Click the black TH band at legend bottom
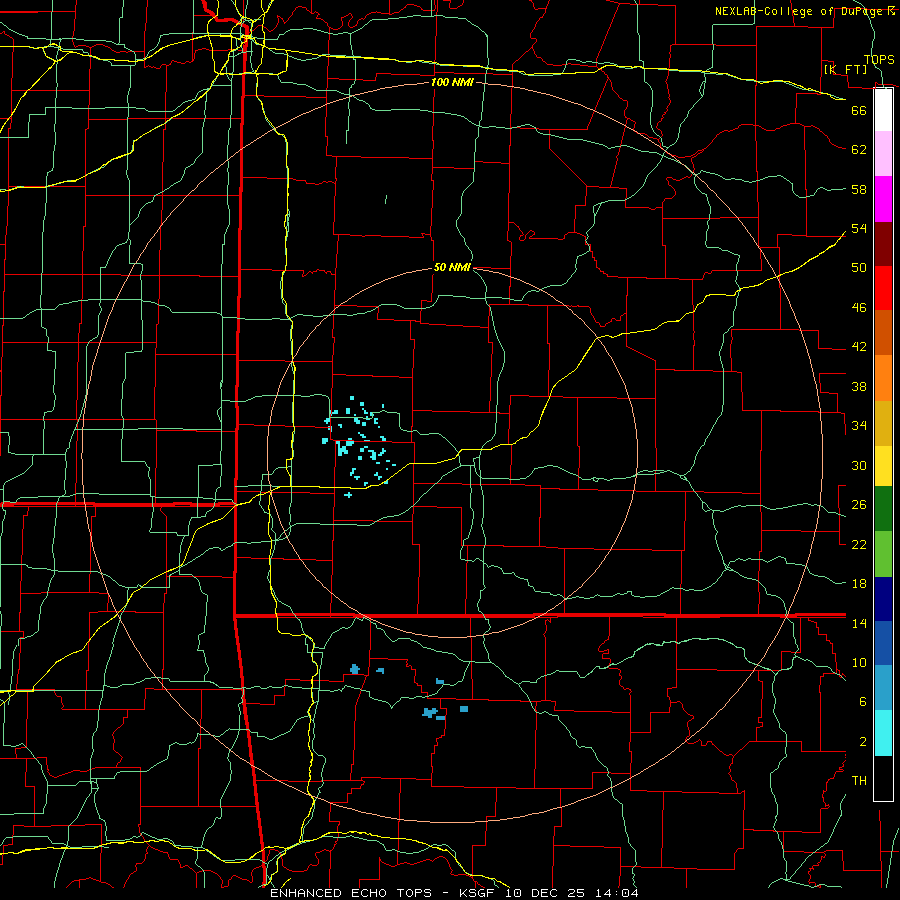Screen dimensions: 900x900 tap(883, 778)
